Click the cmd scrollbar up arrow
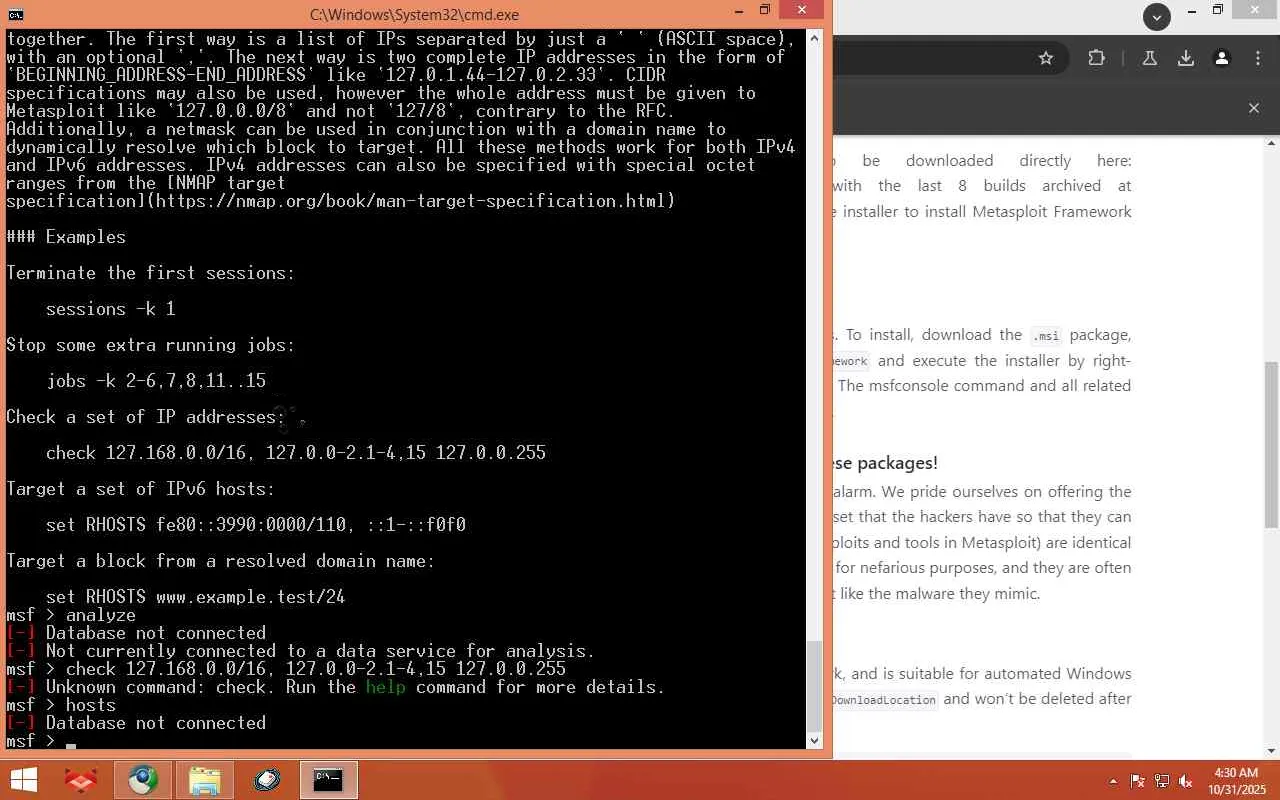Image resolution: width=1280 pixels, height=800 pixels. [x=814, y=39]
